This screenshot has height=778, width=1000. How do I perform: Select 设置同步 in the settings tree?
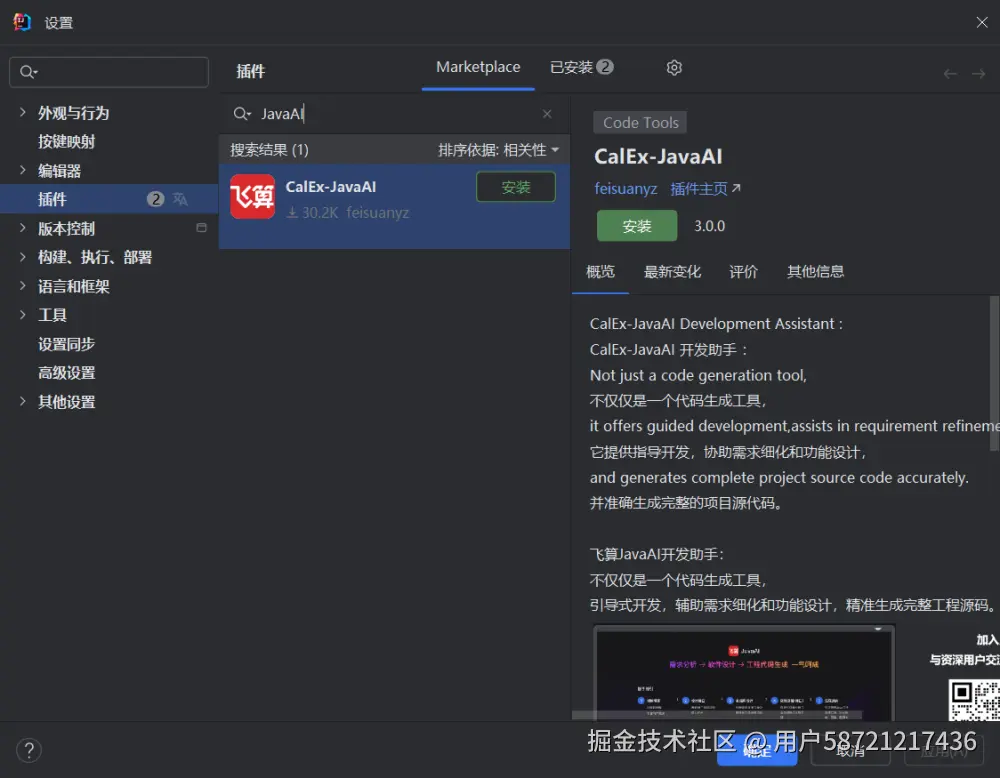tap(66, 344)
